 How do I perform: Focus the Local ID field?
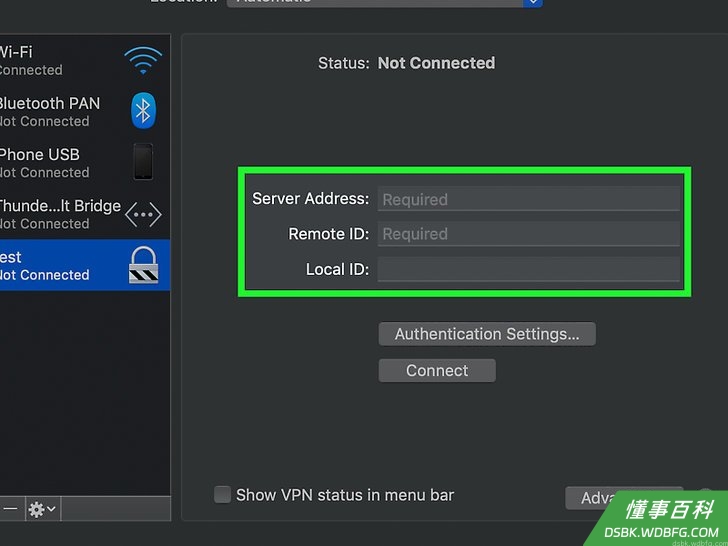[529, 269]
